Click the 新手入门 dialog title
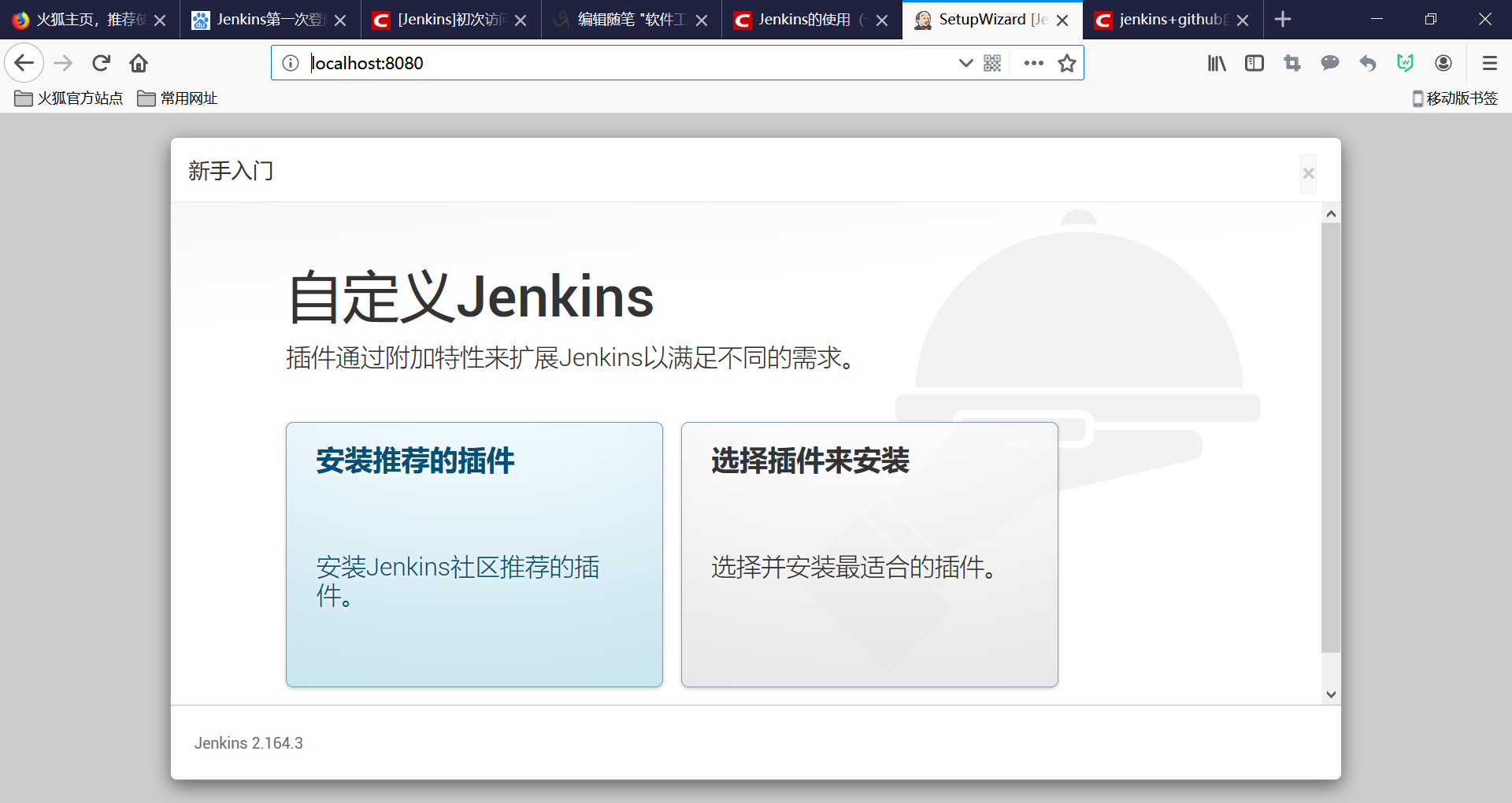 click(x=231, y=171)
